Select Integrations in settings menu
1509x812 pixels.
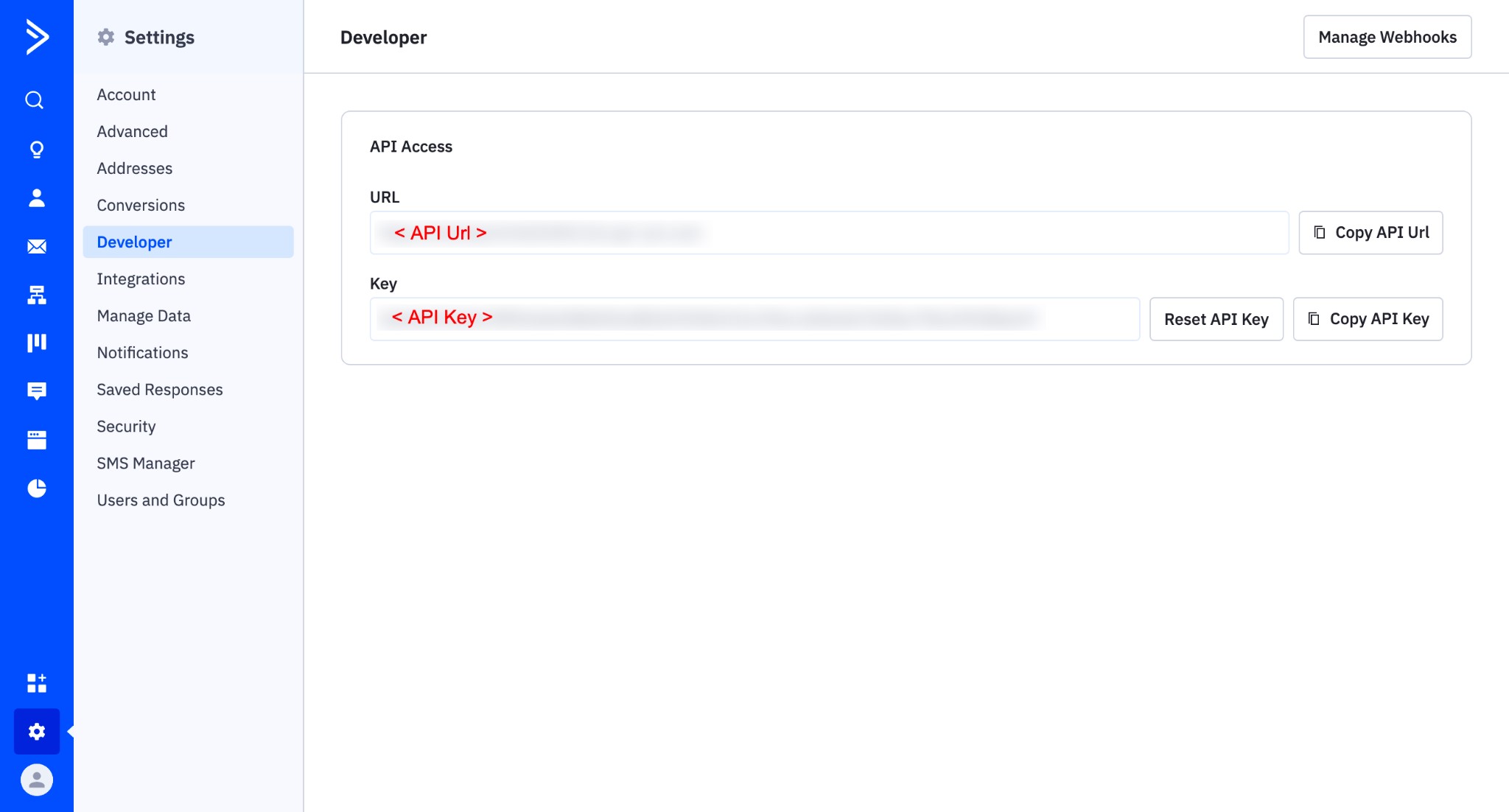[141, 279]
